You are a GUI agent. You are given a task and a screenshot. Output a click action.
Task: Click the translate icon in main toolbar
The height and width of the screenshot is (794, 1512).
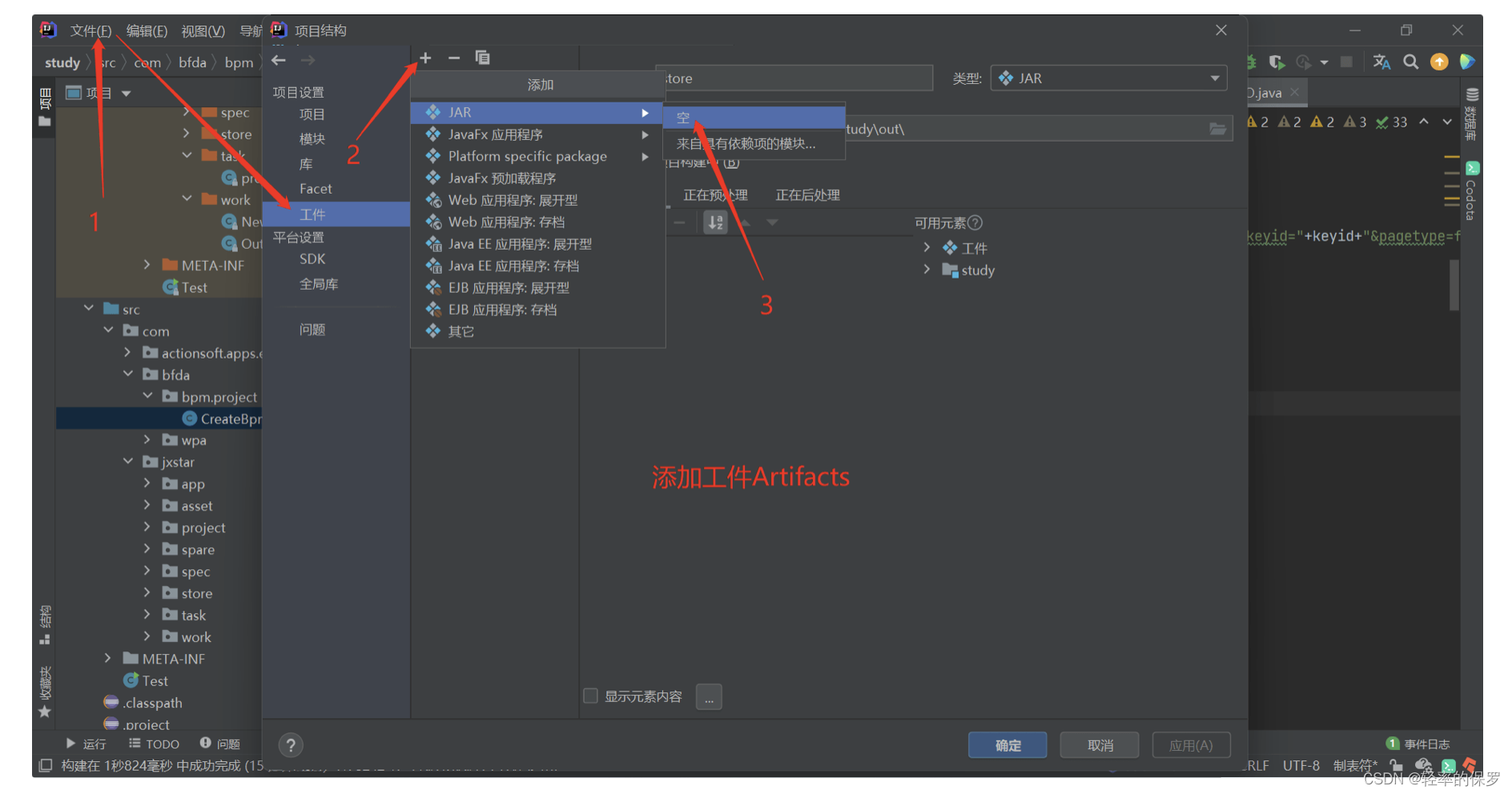point(1381,62)
